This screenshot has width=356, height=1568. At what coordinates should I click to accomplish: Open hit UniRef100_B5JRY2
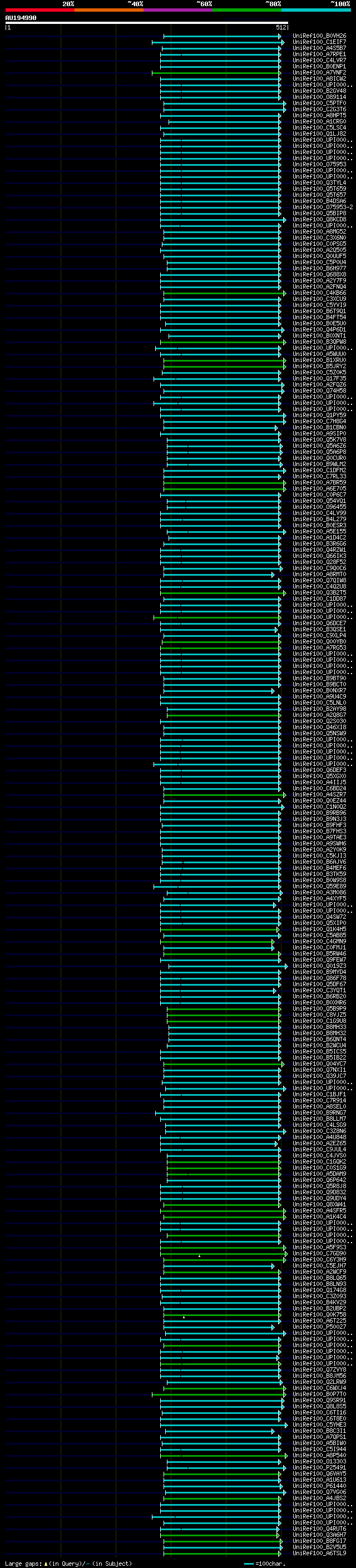point(319,367)
